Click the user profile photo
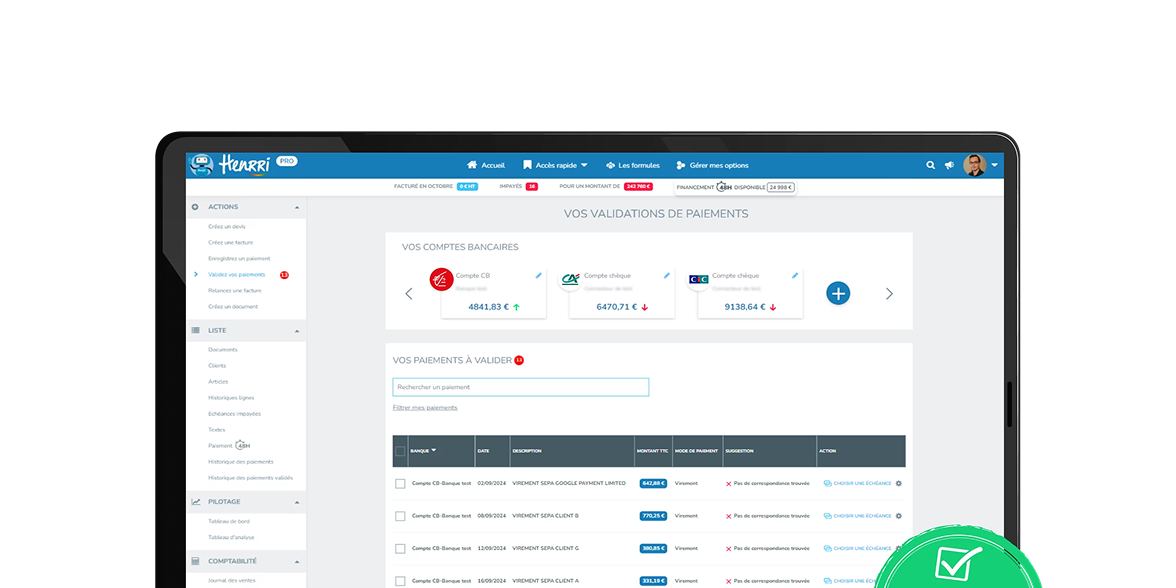1176x588 pixels. (x=974, y=165)
